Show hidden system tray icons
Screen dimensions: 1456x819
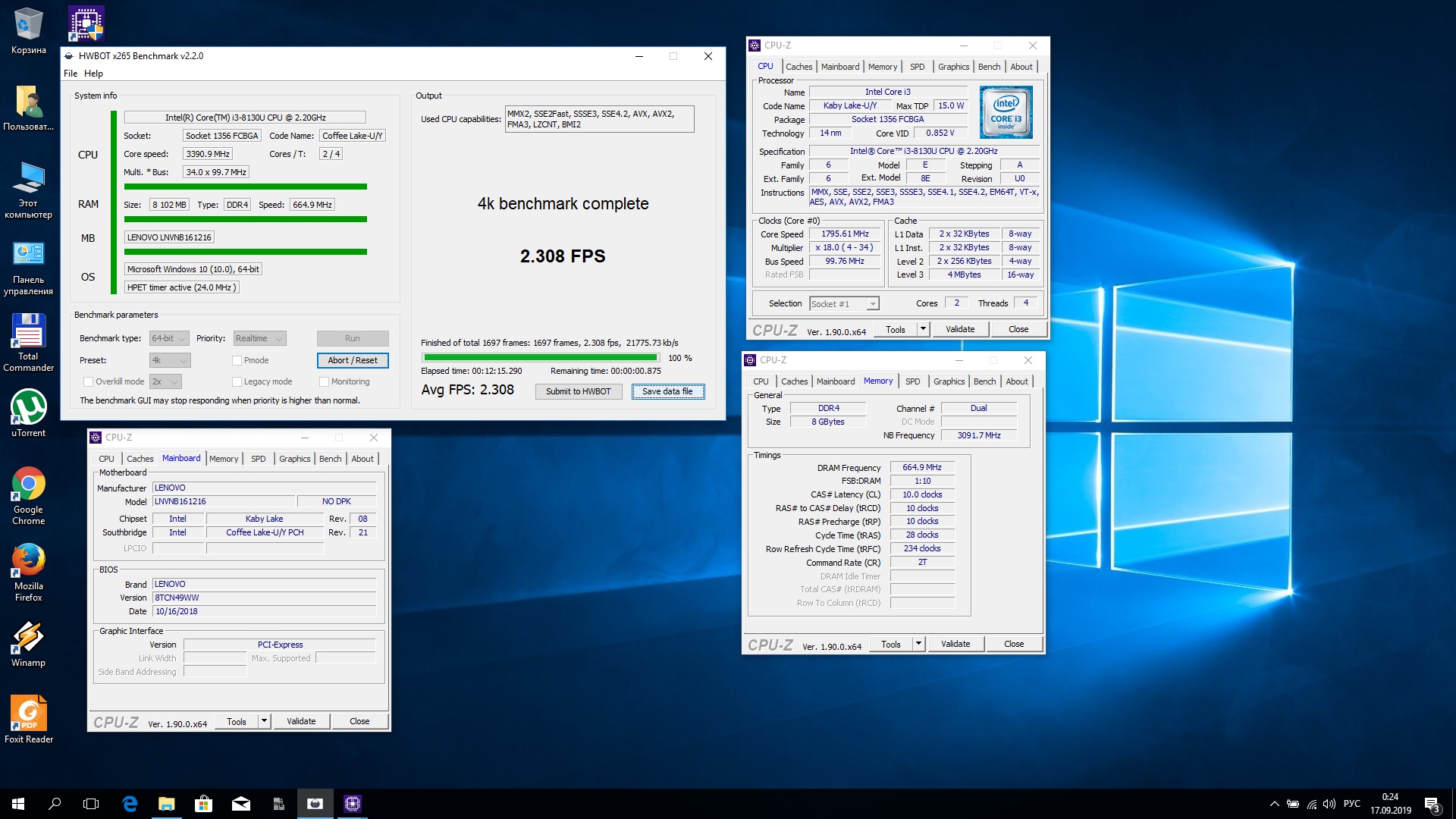pyautogui.click(x=1275, y=804)
